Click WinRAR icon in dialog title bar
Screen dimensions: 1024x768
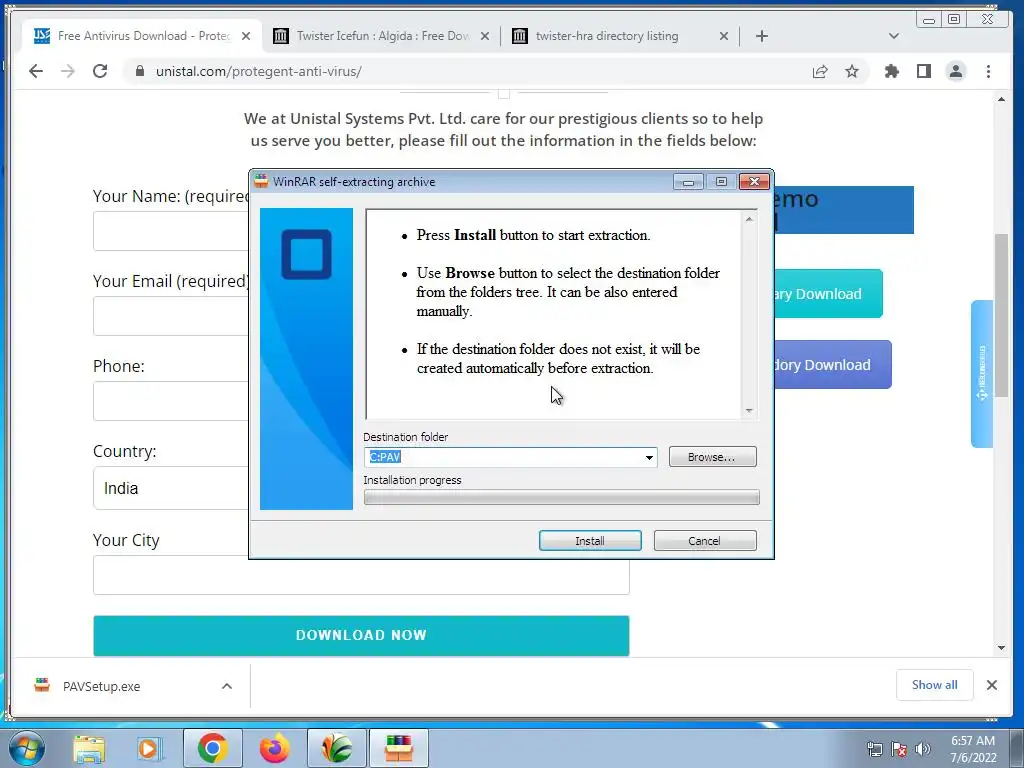pyautogui.click(x=261, y=182)
